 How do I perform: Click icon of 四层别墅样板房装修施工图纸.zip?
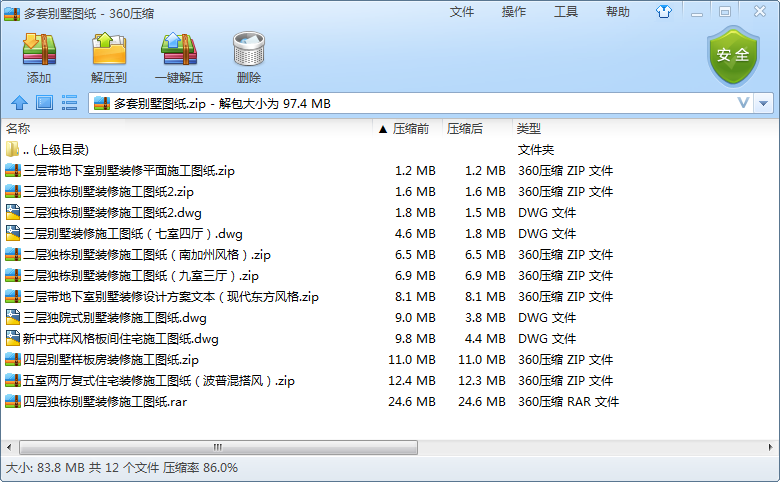point(13,360)
